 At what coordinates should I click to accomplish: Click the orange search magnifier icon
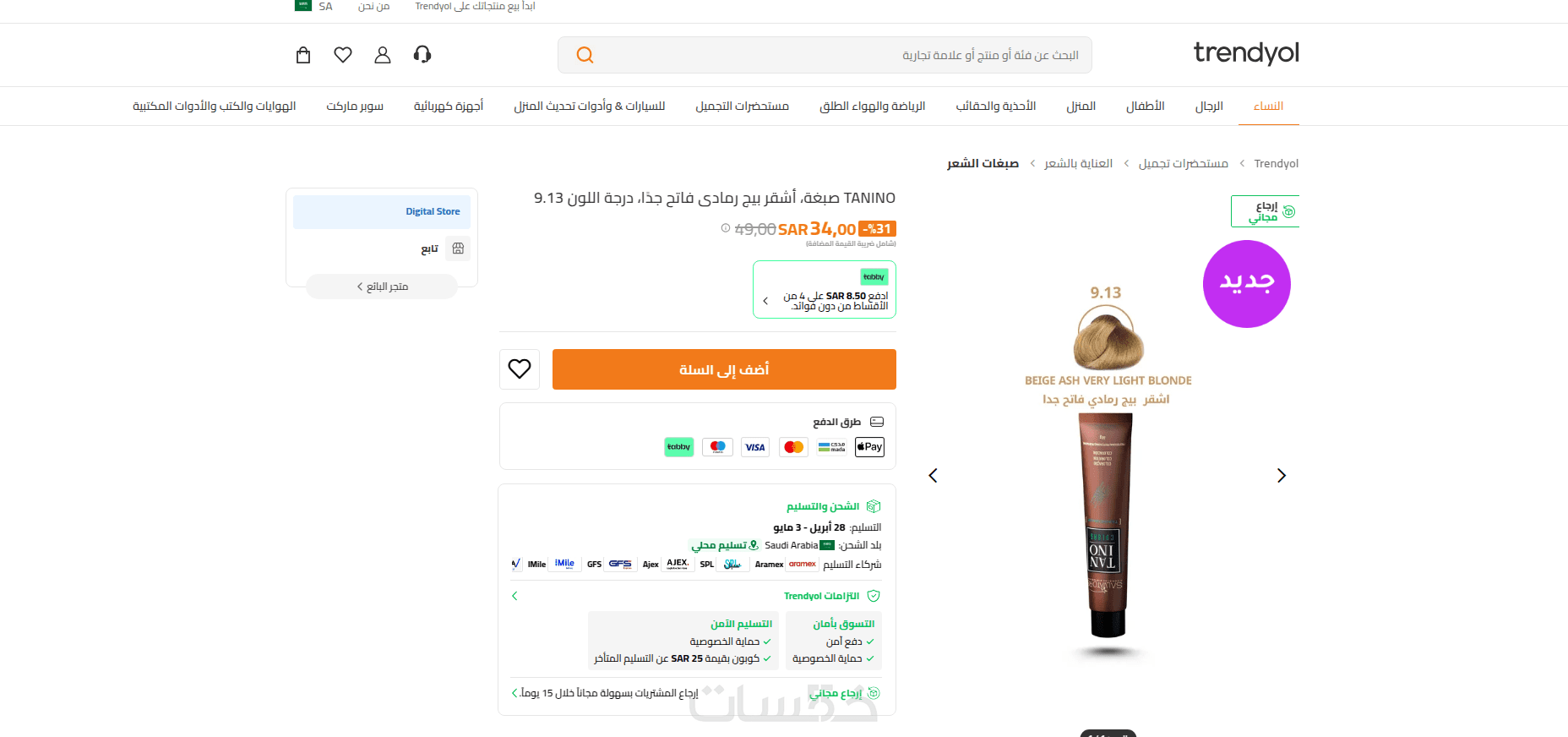click(x=585, y=55)
